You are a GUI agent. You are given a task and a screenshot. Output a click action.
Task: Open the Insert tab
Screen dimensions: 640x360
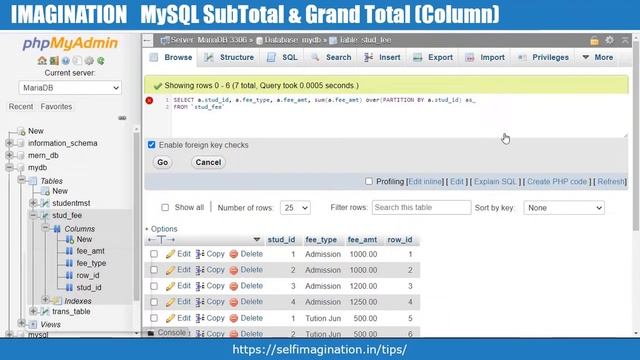coord(382,58)
